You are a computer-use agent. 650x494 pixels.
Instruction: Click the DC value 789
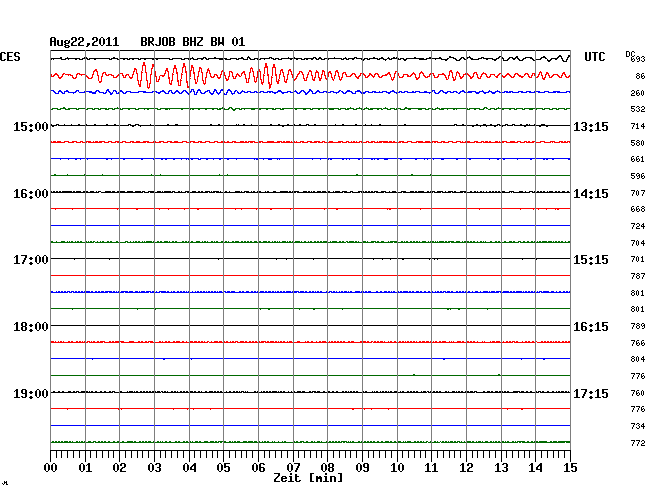[638, 326]
